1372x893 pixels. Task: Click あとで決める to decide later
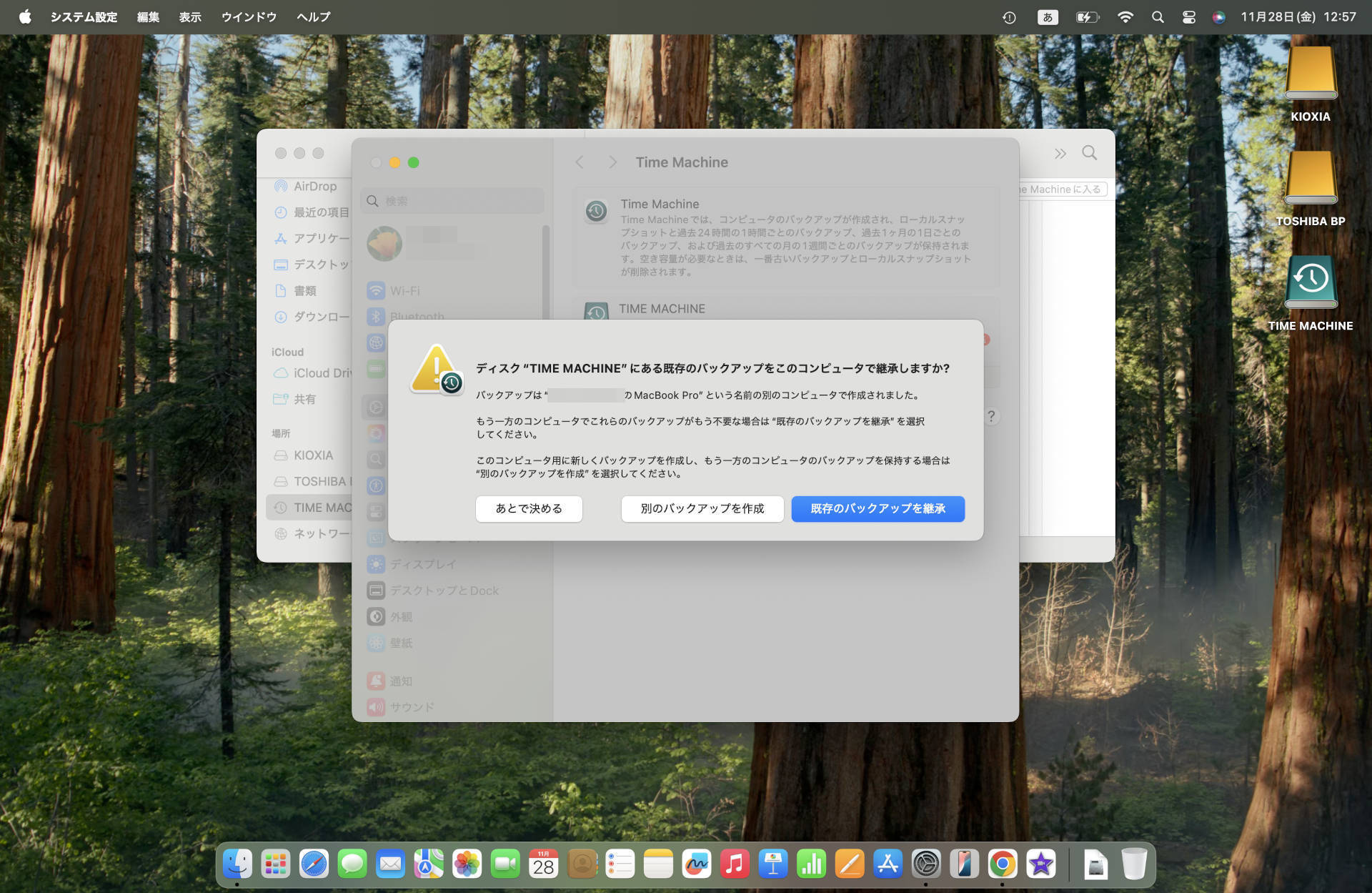[529, 509]
